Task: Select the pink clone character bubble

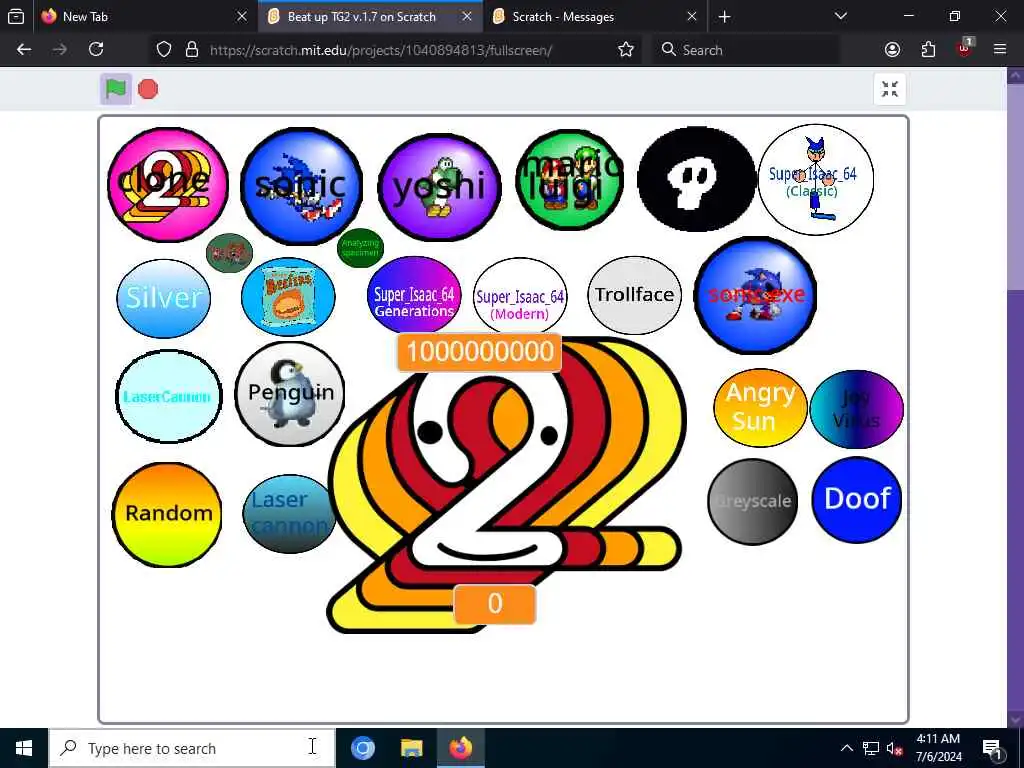Action: [168, 185]
